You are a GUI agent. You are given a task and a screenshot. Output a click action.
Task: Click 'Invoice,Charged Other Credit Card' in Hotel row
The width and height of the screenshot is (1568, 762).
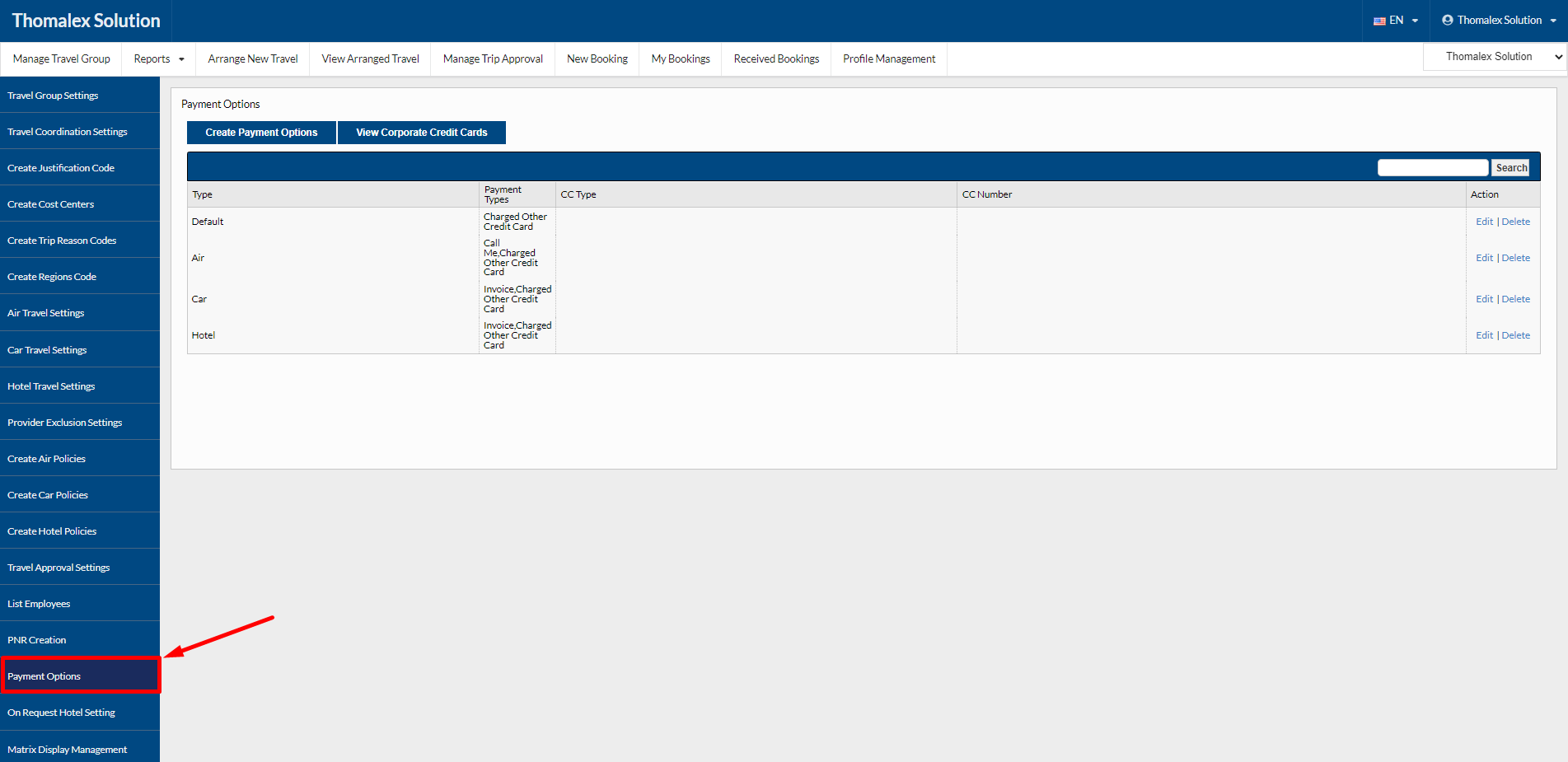point(517,335)
